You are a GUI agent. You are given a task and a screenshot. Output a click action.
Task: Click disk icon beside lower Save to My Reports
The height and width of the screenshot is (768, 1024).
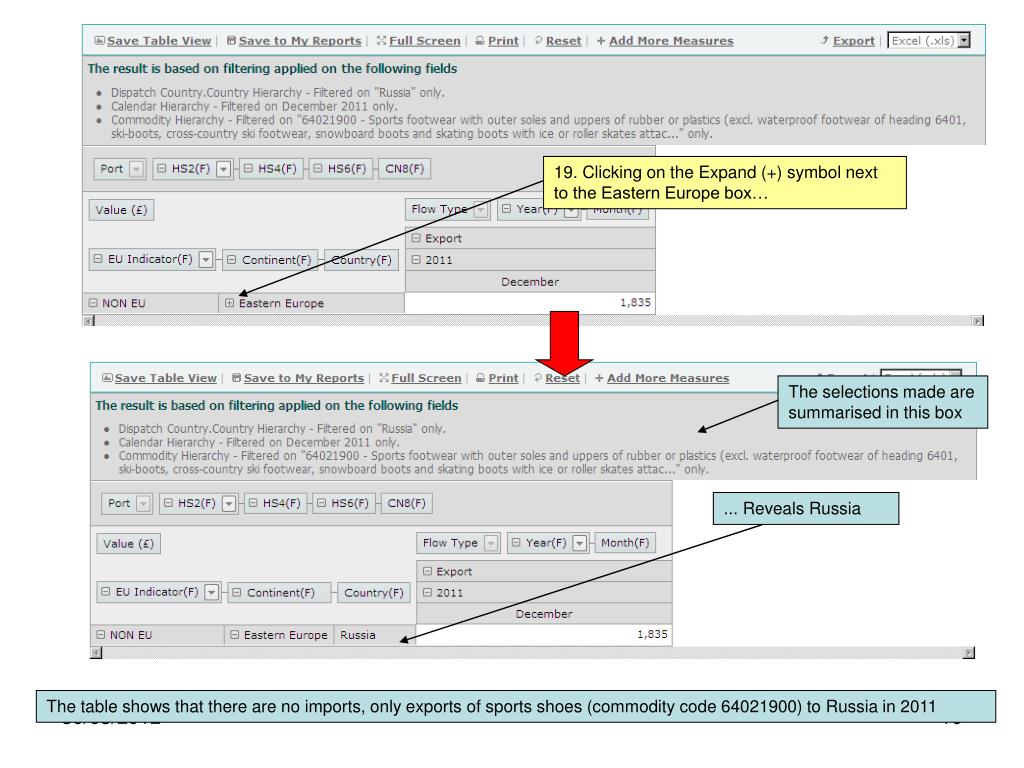point(236,377)
